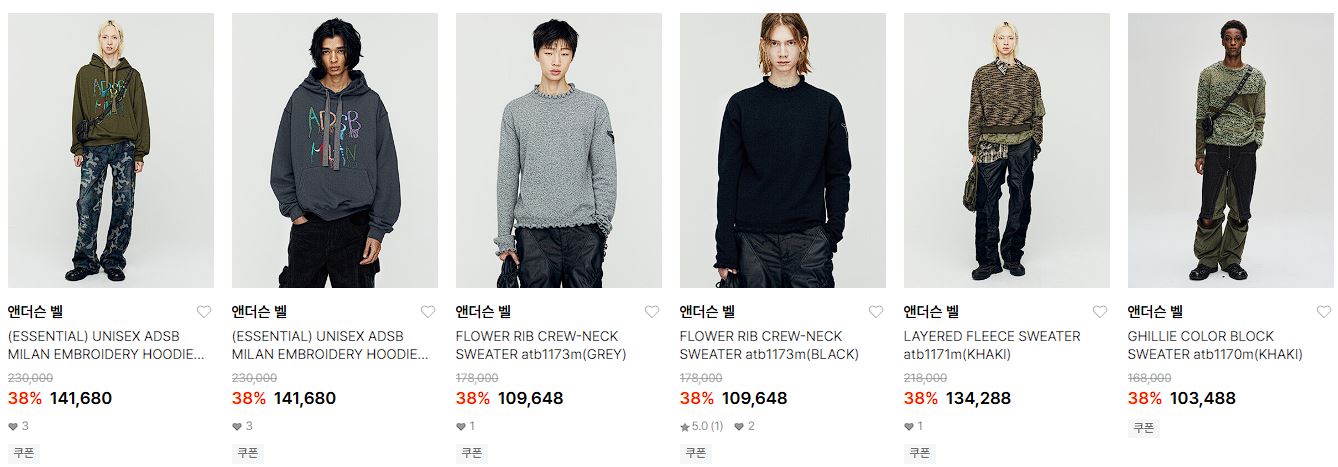Click heart icon for BLACK flower rib sweater
Viewport: 1338px width, 467px height.
876,311
